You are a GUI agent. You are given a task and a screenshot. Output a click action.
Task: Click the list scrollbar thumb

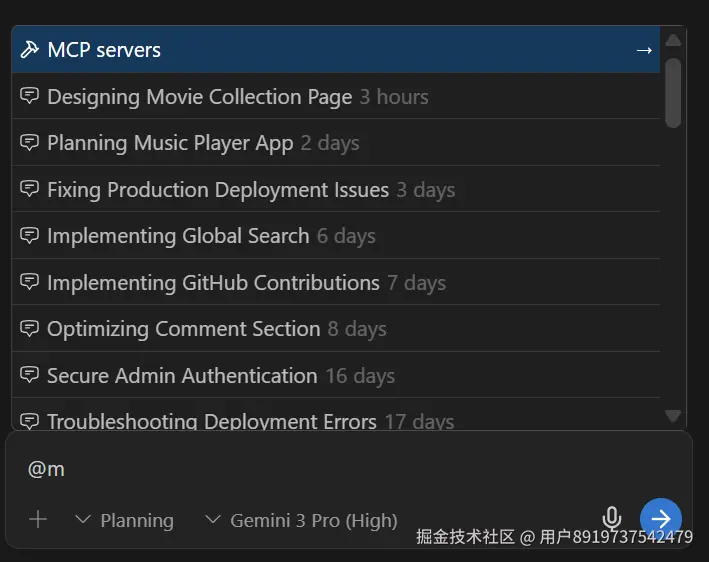[673, 92]
